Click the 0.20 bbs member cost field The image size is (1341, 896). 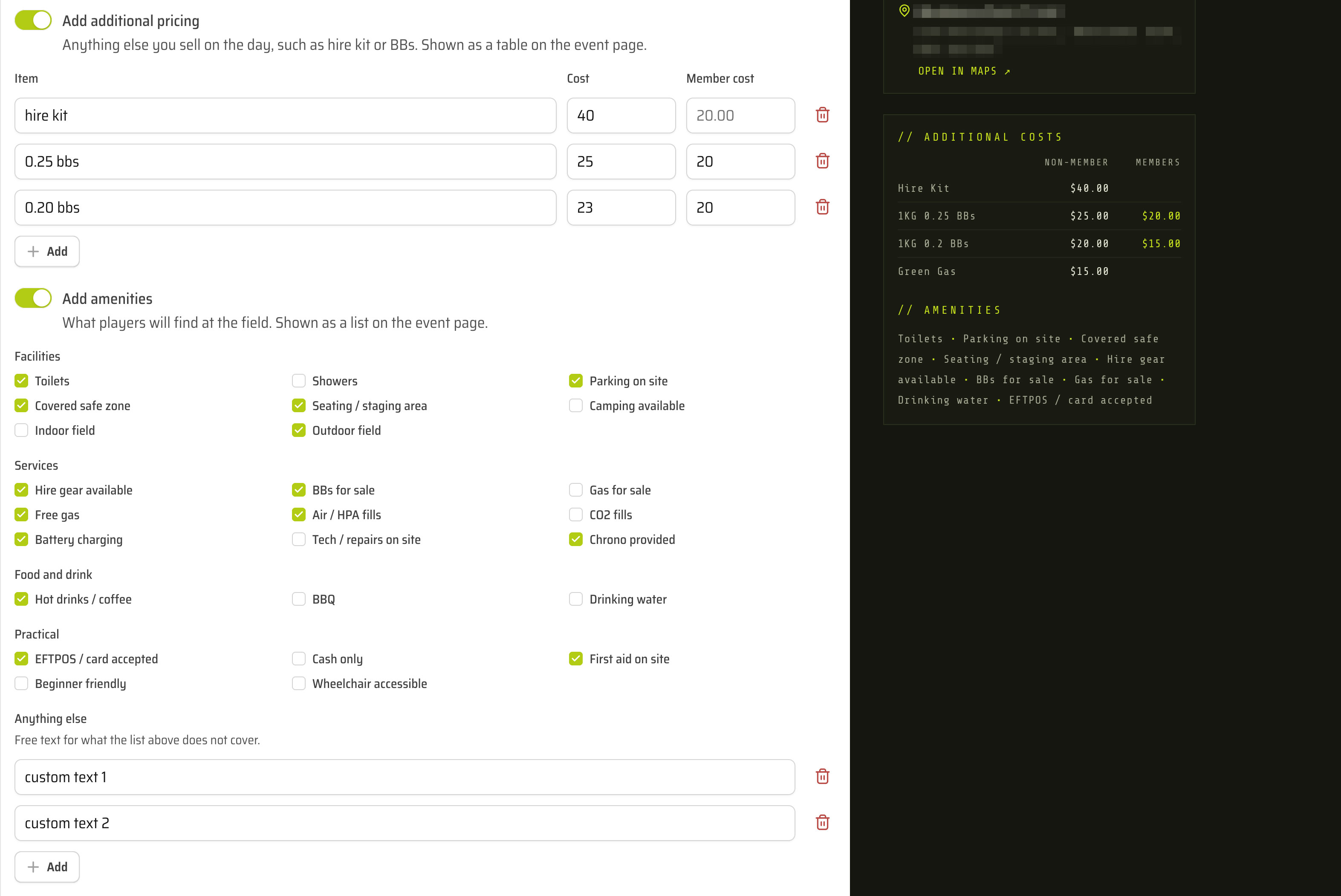tap(740, 208)
